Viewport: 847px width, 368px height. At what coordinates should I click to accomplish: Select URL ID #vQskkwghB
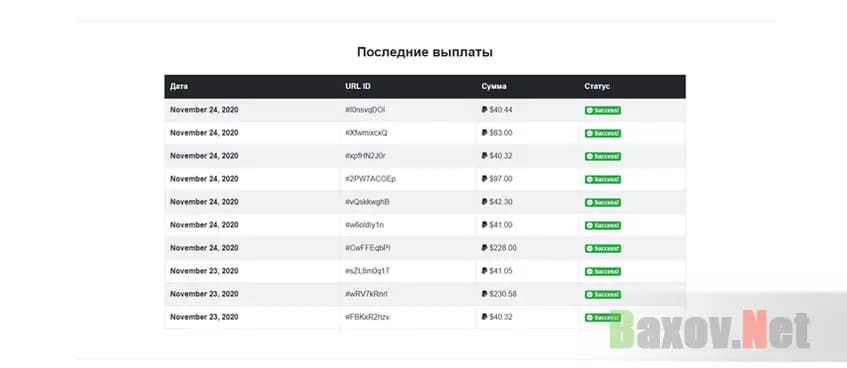click(367, 202)
